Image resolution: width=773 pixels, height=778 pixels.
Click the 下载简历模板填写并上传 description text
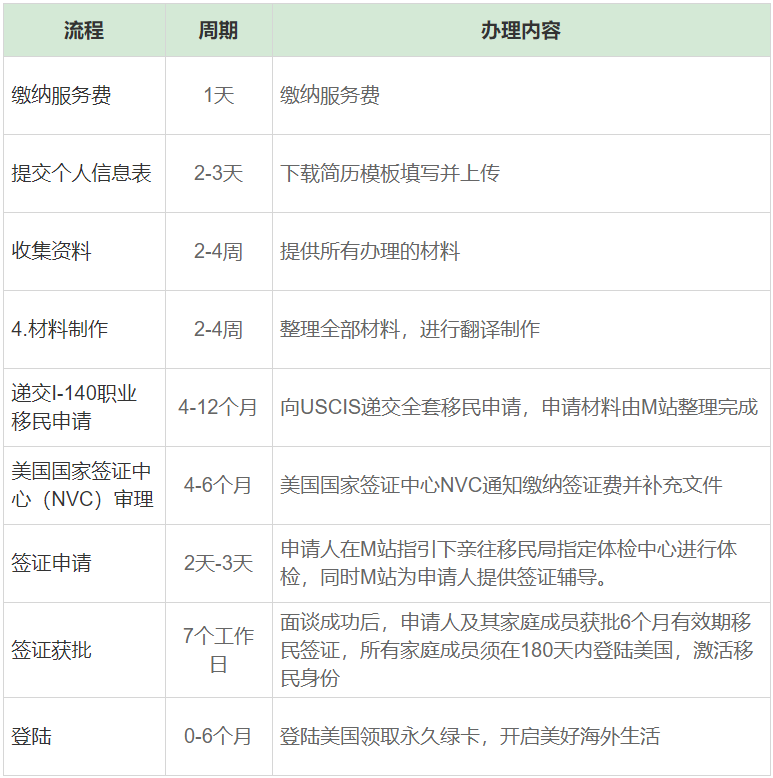tap(390, 173)
